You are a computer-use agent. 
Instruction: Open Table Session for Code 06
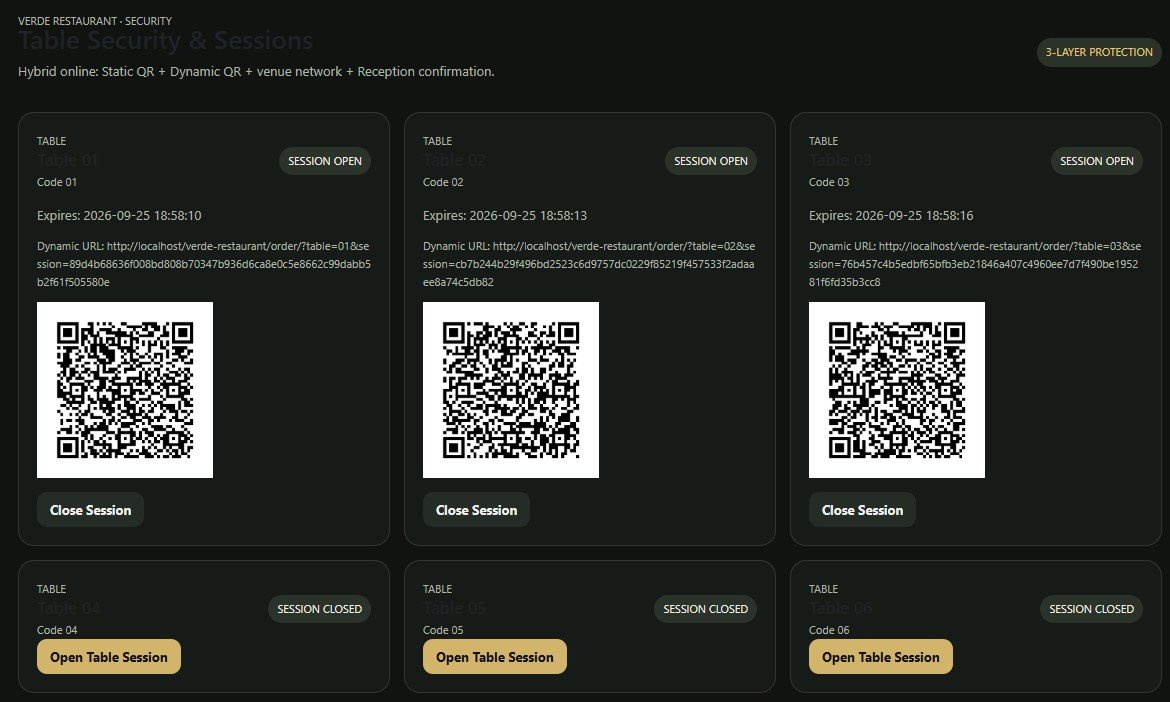pos(880,656)
